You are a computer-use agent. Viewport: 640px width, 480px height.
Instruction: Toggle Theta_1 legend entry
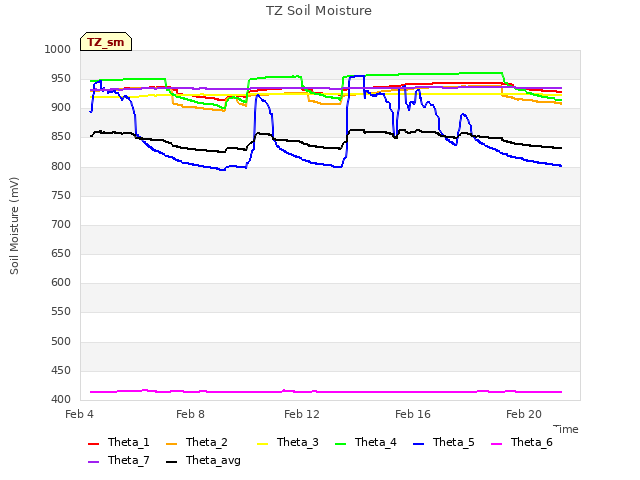[119, 442]
